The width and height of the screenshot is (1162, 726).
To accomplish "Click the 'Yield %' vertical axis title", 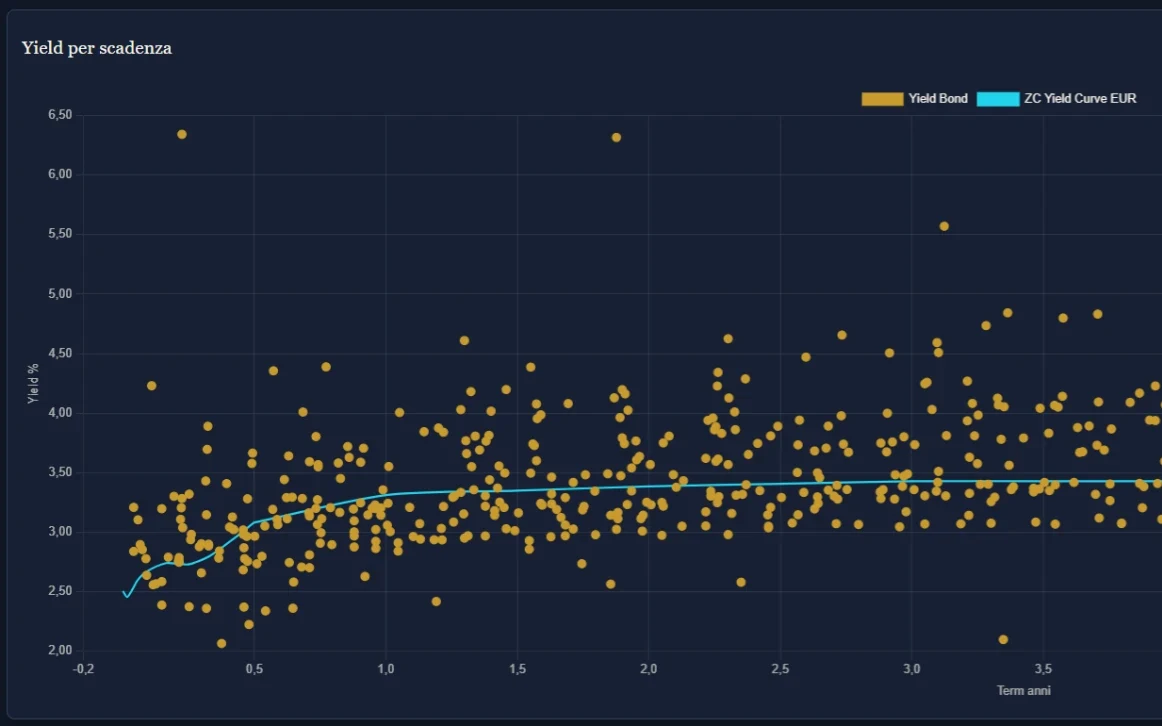I will 33,384.
